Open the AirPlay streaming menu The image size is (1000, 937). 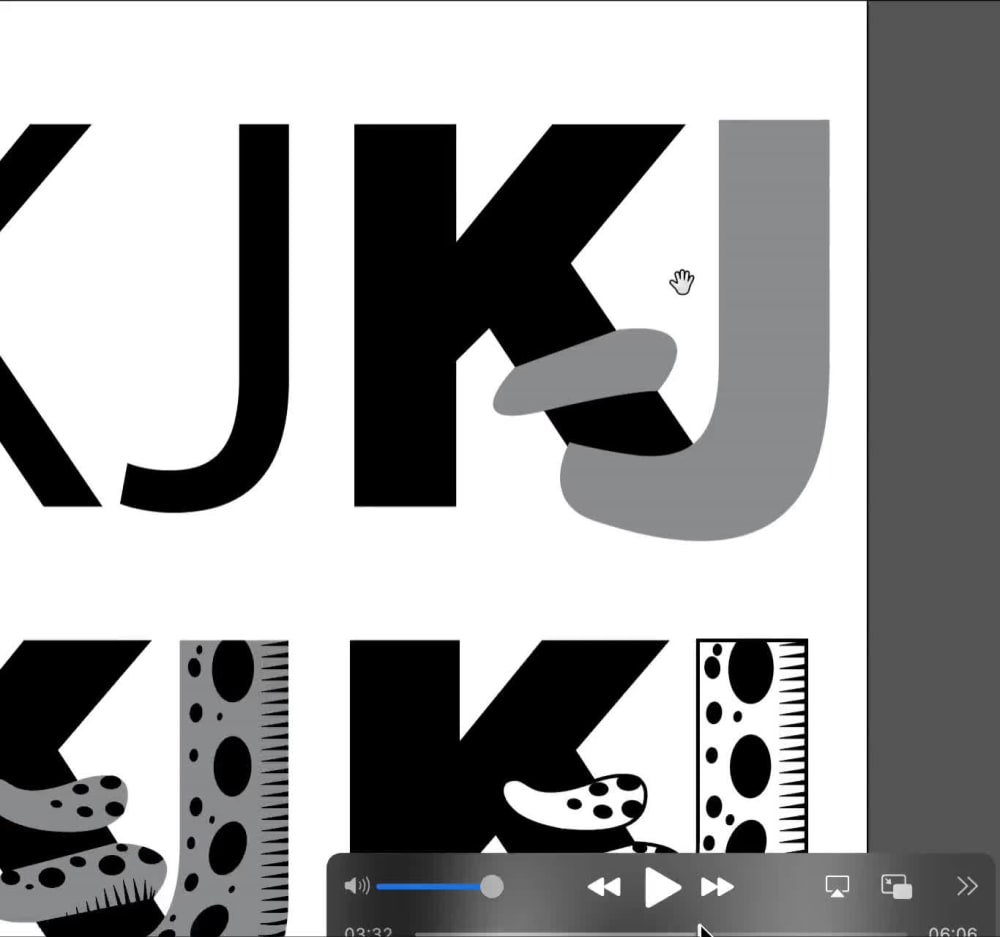tap(836, 885)
